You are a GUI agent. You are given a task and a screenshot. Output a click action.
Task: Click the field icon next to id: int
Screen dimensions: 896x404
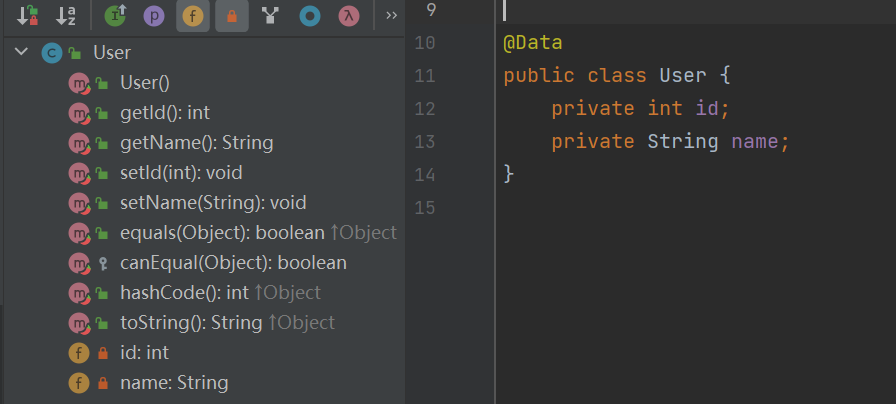[x=79, y=353]
